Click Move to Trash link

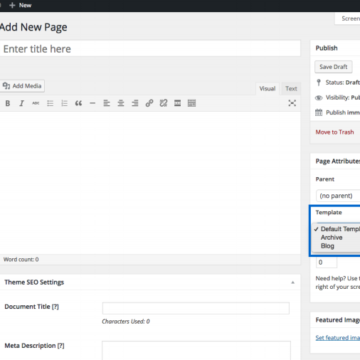[x=335, y=132]
